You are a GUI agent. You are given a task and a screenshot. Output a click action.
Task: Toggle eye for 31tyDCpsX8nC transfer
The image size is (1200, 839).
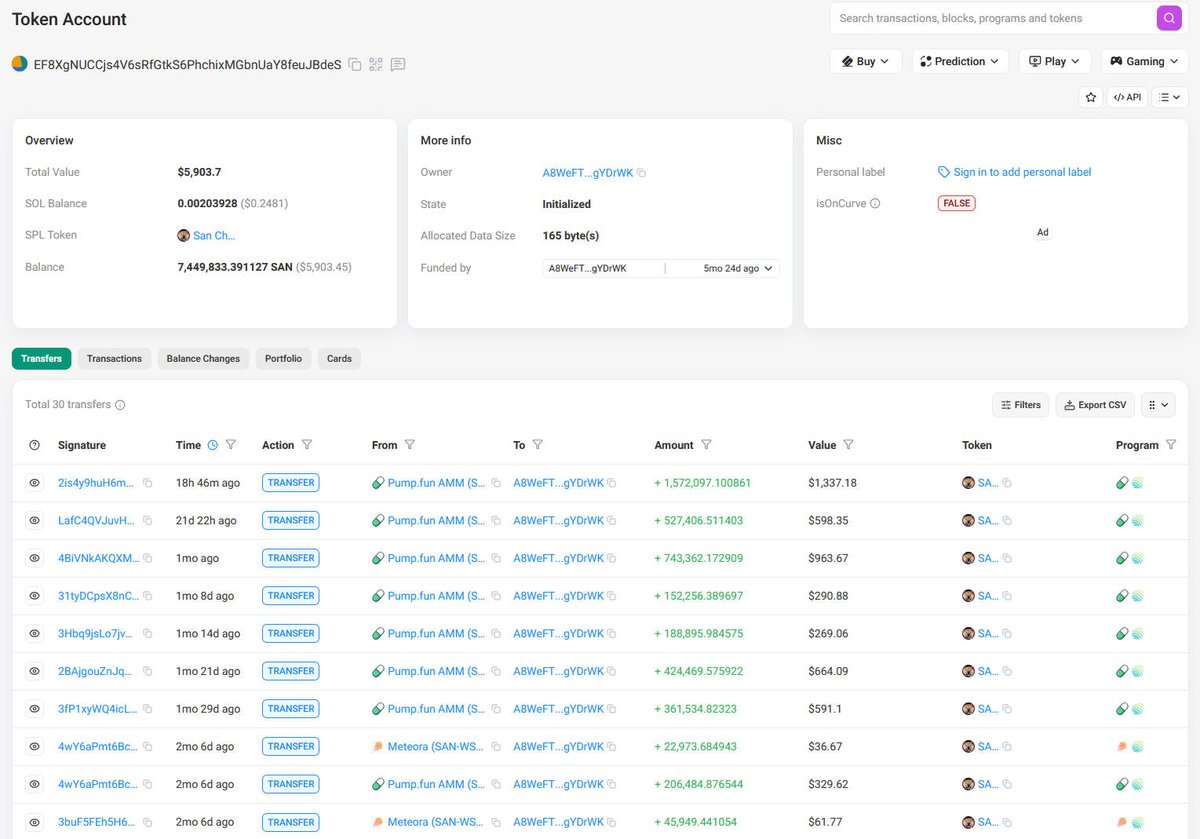point(34,596)
